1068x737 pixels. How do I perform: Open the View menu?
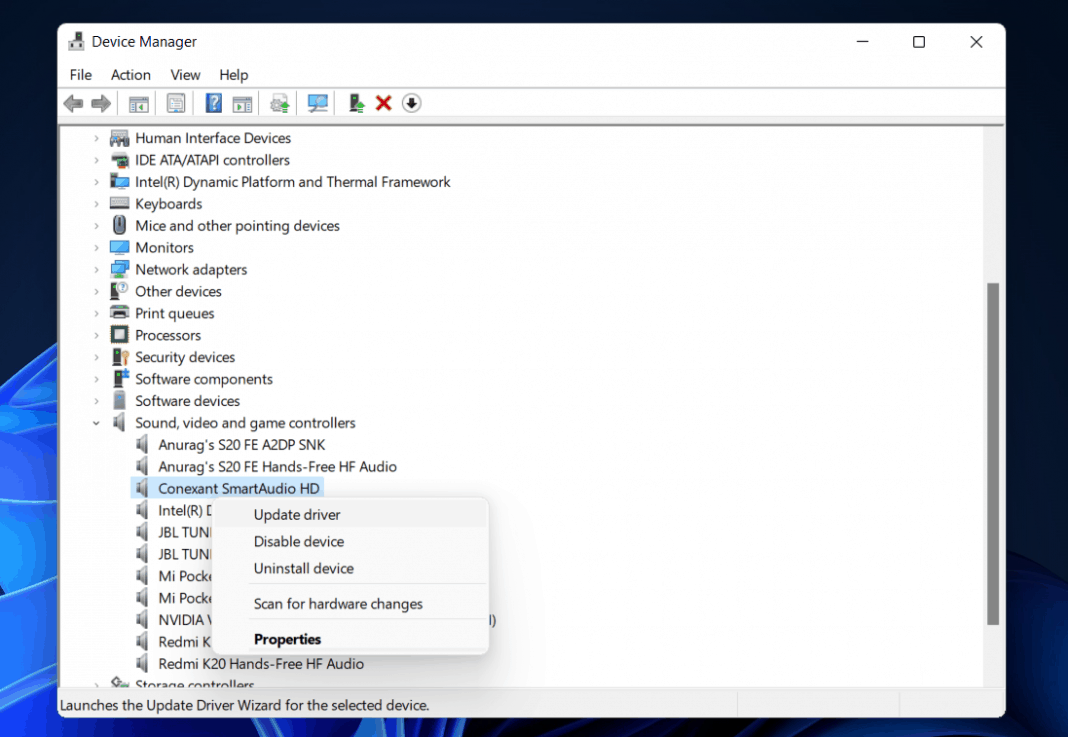(x=185, y=74)
